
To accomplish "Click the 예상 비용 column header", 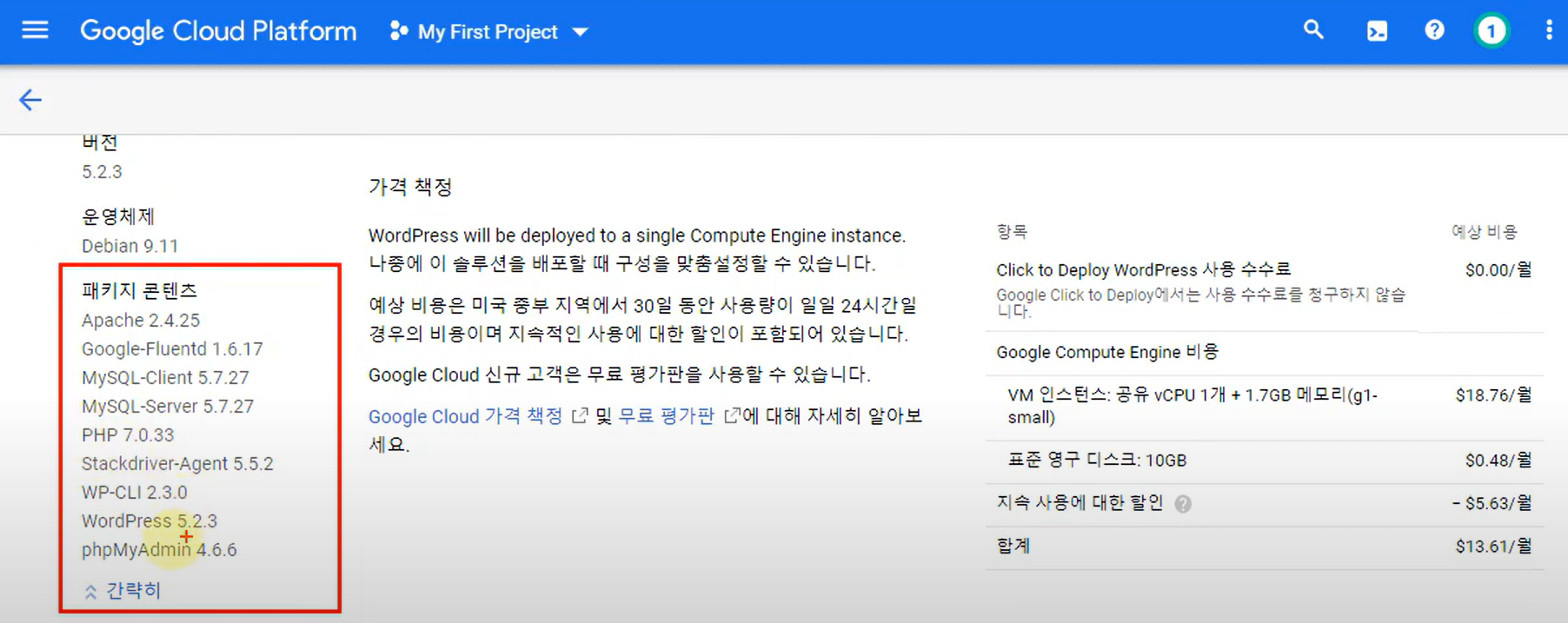I will point(1485,232).
